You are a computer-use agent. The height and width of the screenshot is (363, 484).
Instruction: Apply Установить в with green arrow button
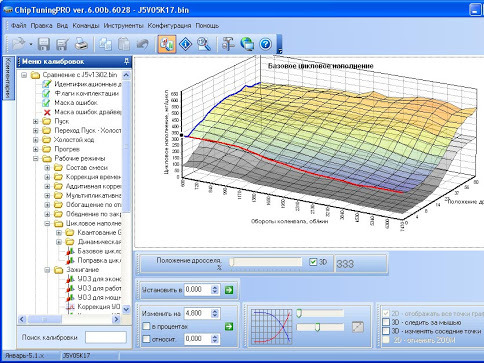(229, 290)
